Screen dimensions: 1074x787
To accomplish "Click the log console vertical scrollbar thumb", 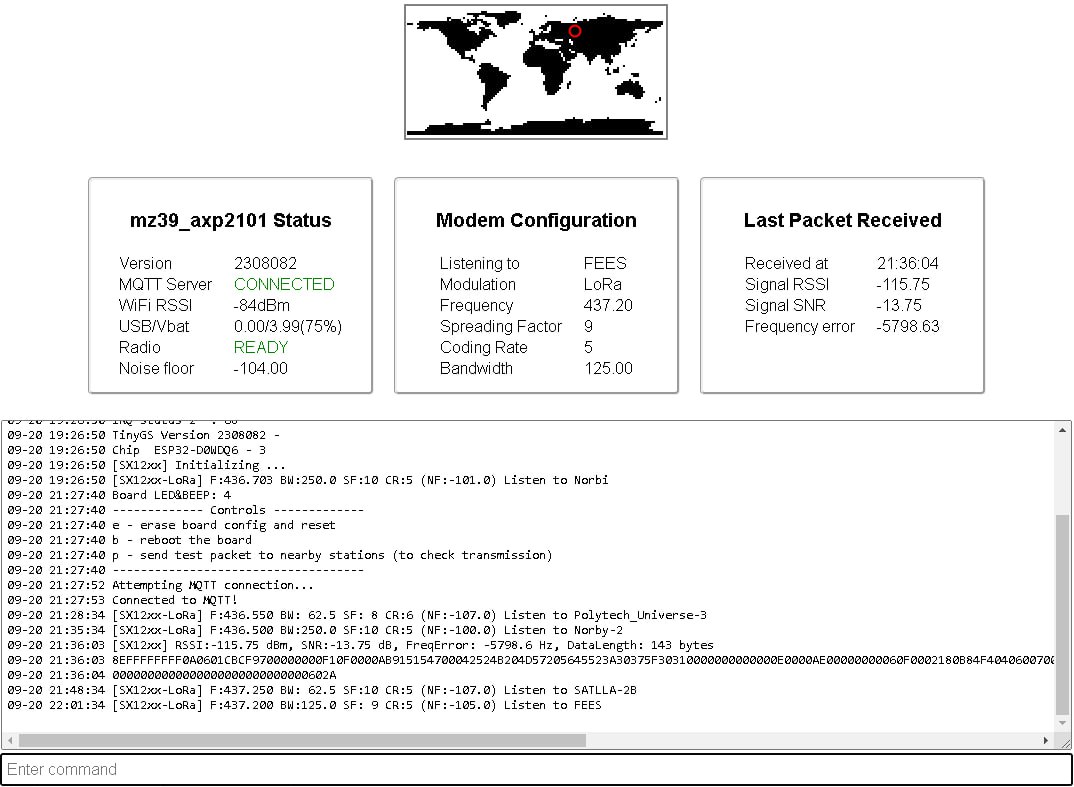I will tap(1062, 615).
